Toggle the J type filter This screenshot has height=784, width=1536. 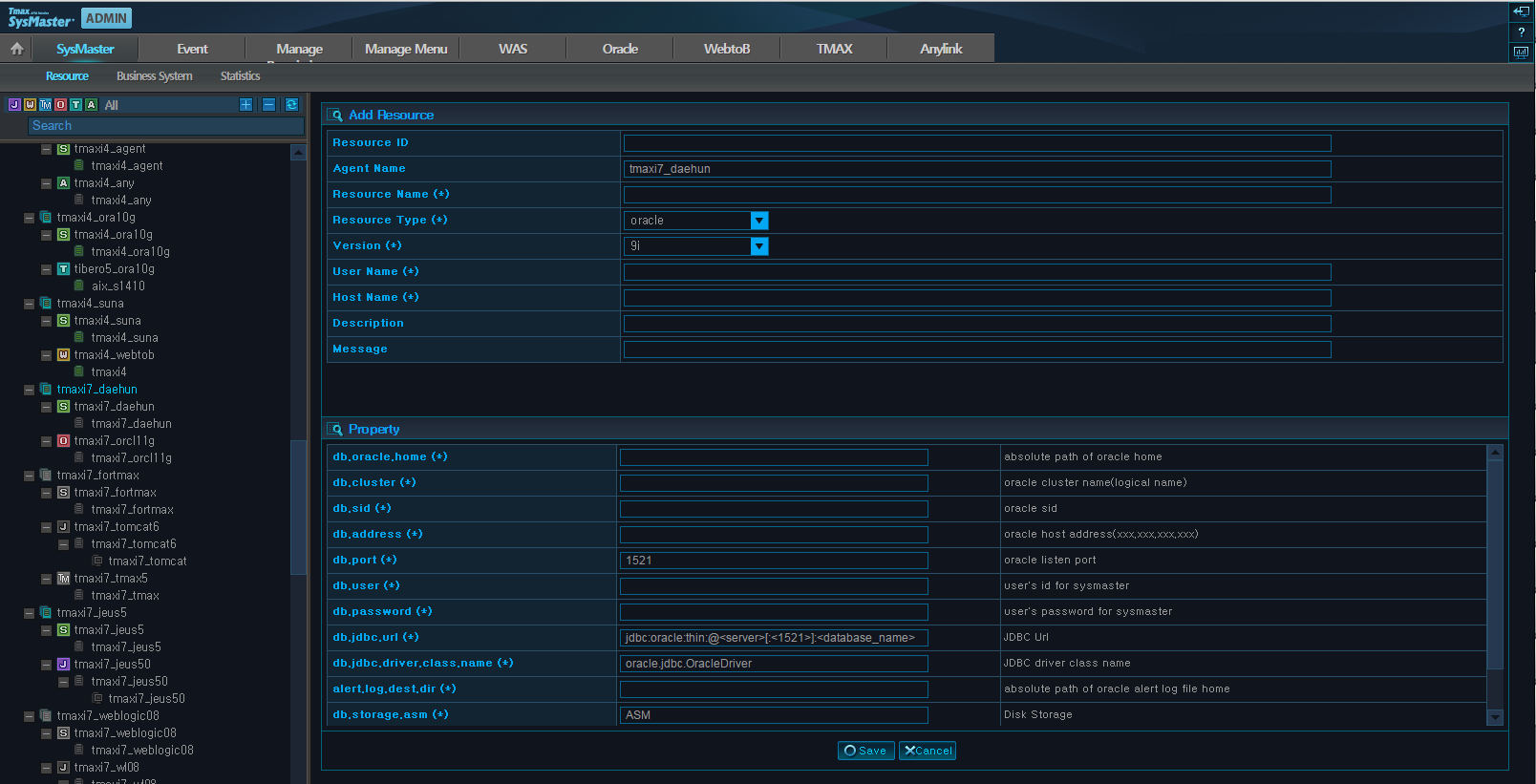pyautogui.click(x=14, y=105)
